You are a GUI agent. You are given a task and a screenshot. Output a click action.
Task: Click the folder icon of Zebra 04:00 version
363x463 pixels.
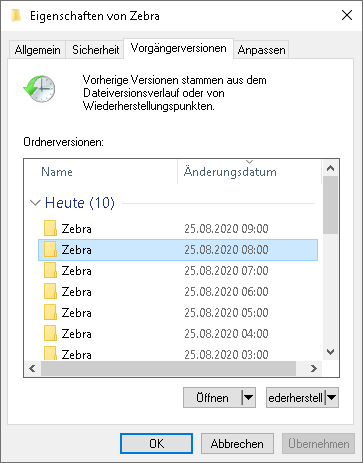tap(50, 333)
